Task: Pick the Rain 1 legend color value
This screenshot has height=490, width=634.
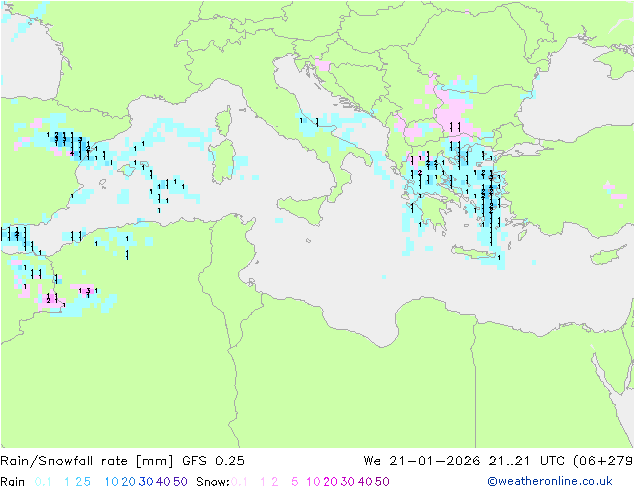Action: (x=67, y=482)
